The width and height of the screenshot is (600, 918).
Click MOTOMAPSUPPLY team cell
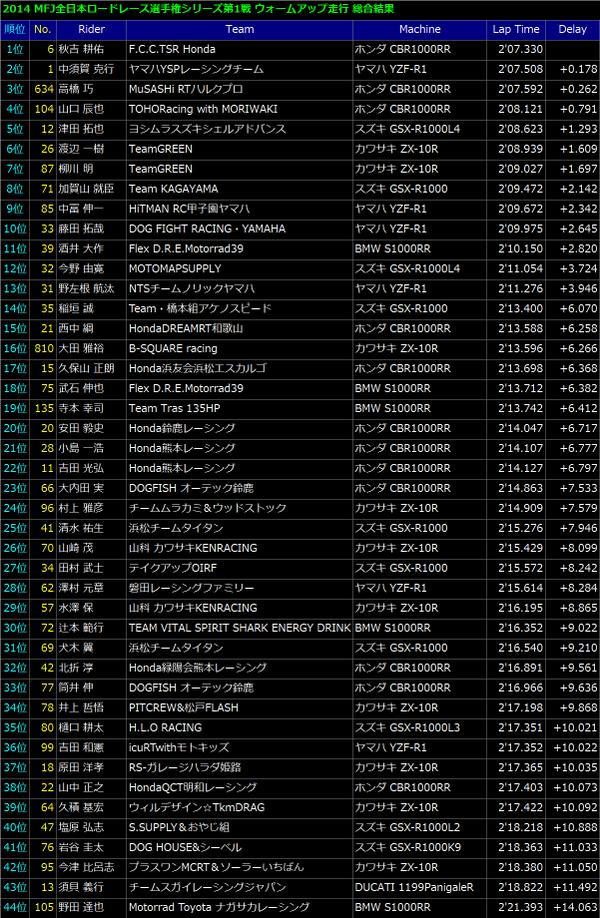pyautogui.click(x=239, y=269)
